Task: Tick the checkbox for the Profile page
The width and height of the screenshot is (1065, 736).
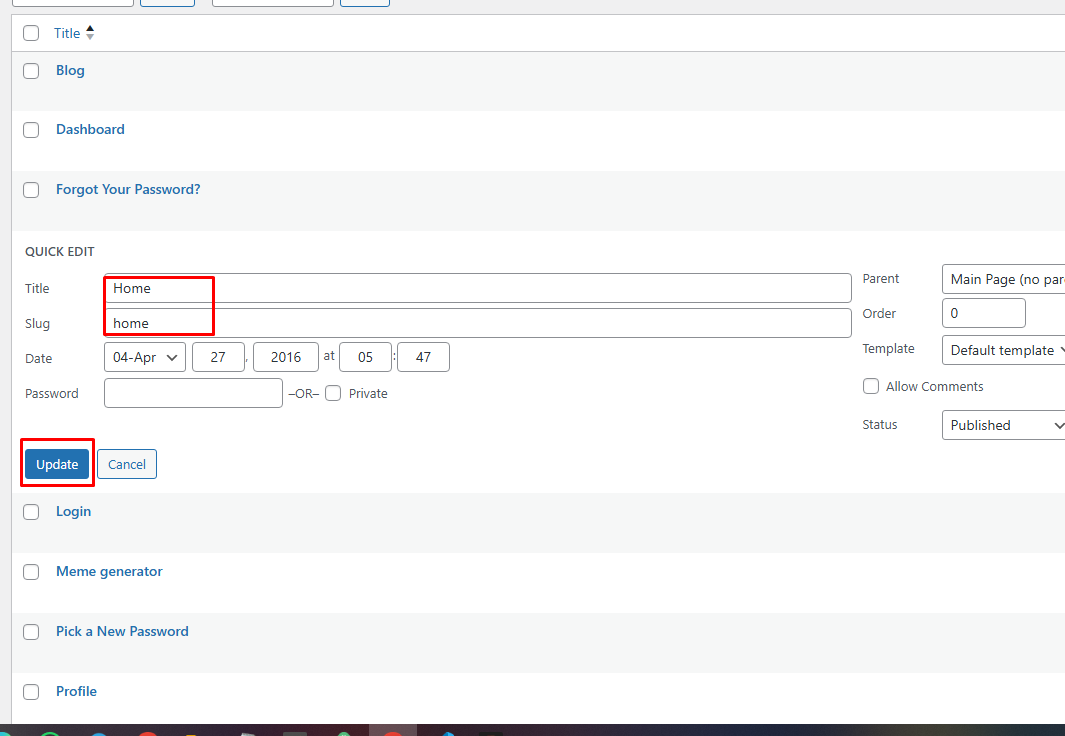Action: pyautogui.click(x=31, y=691)
